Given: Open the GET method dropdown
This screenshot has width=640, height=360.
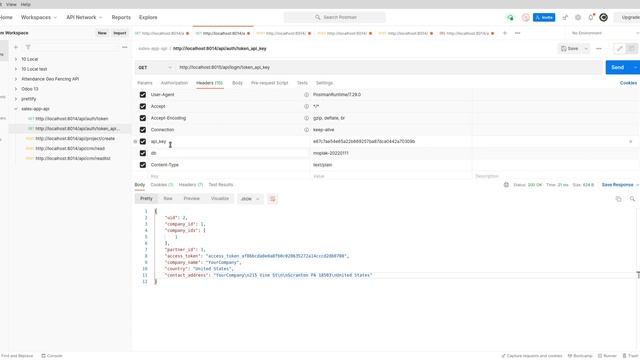Looking at the screenshot, I should pyautogui.click(x=155, y=68).
